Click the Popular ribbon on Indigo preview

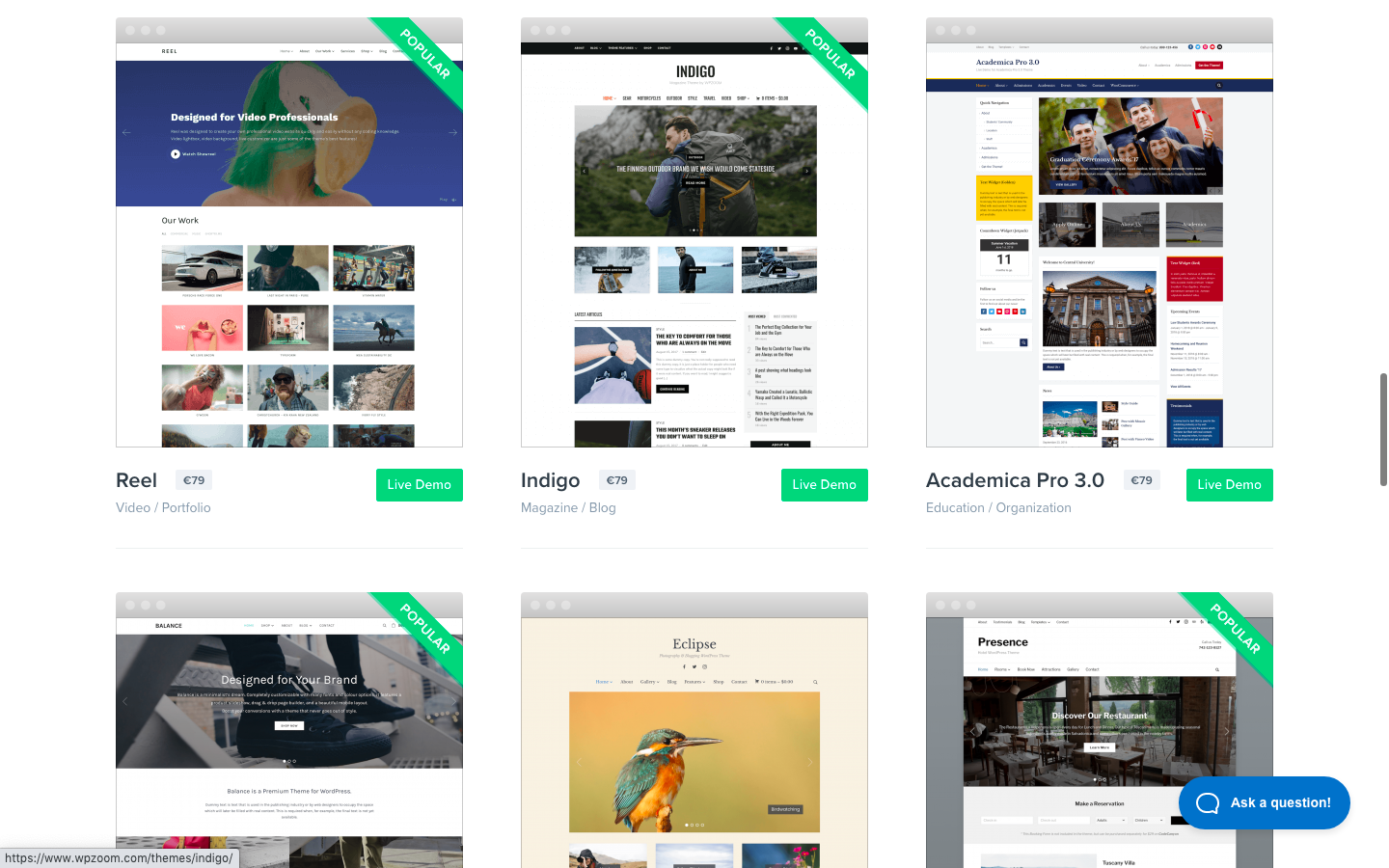[x=830, y=54]
